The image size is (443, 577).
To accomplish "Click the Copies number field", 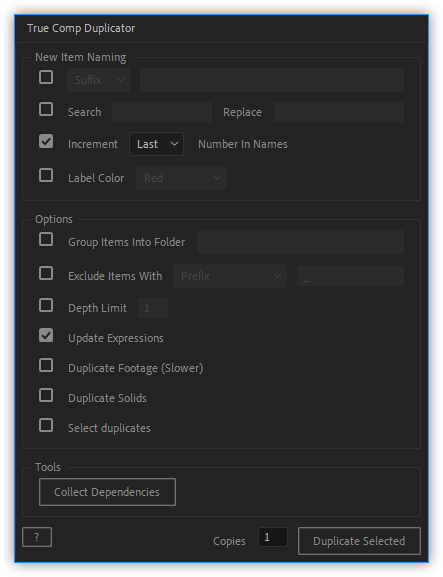I will point(273,537).
